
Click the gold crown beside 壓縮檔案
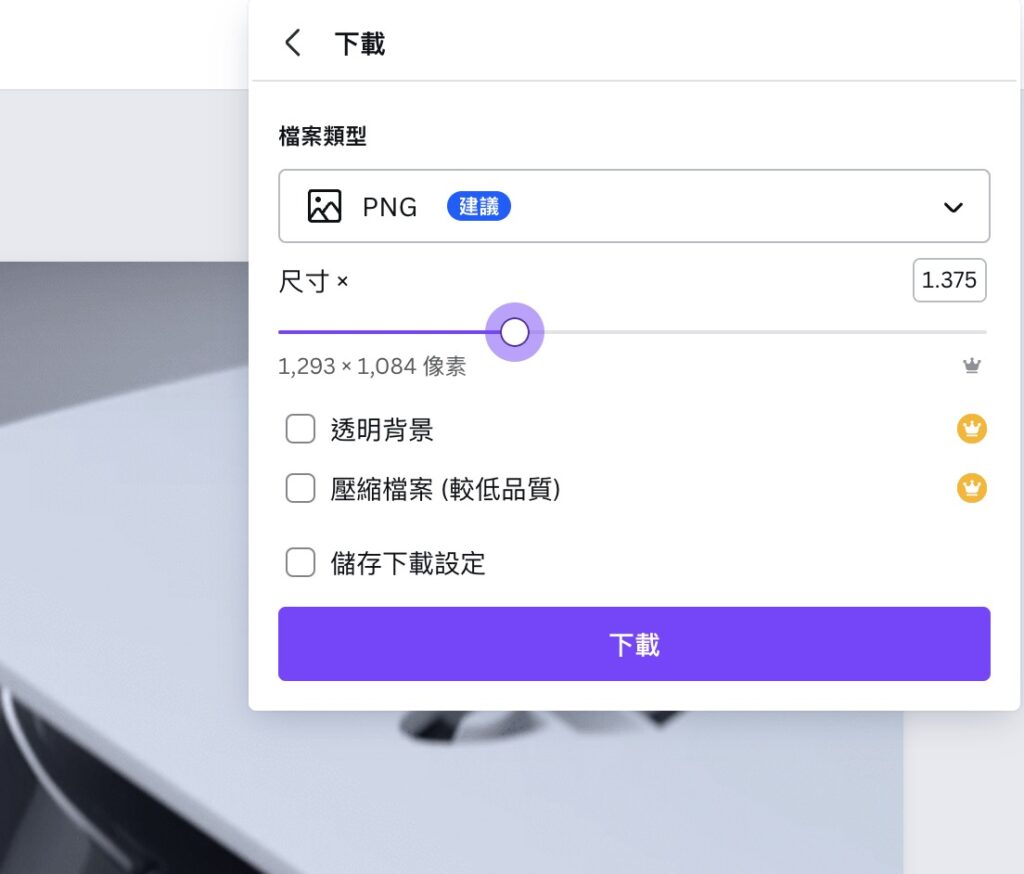[x=972, y=488]
